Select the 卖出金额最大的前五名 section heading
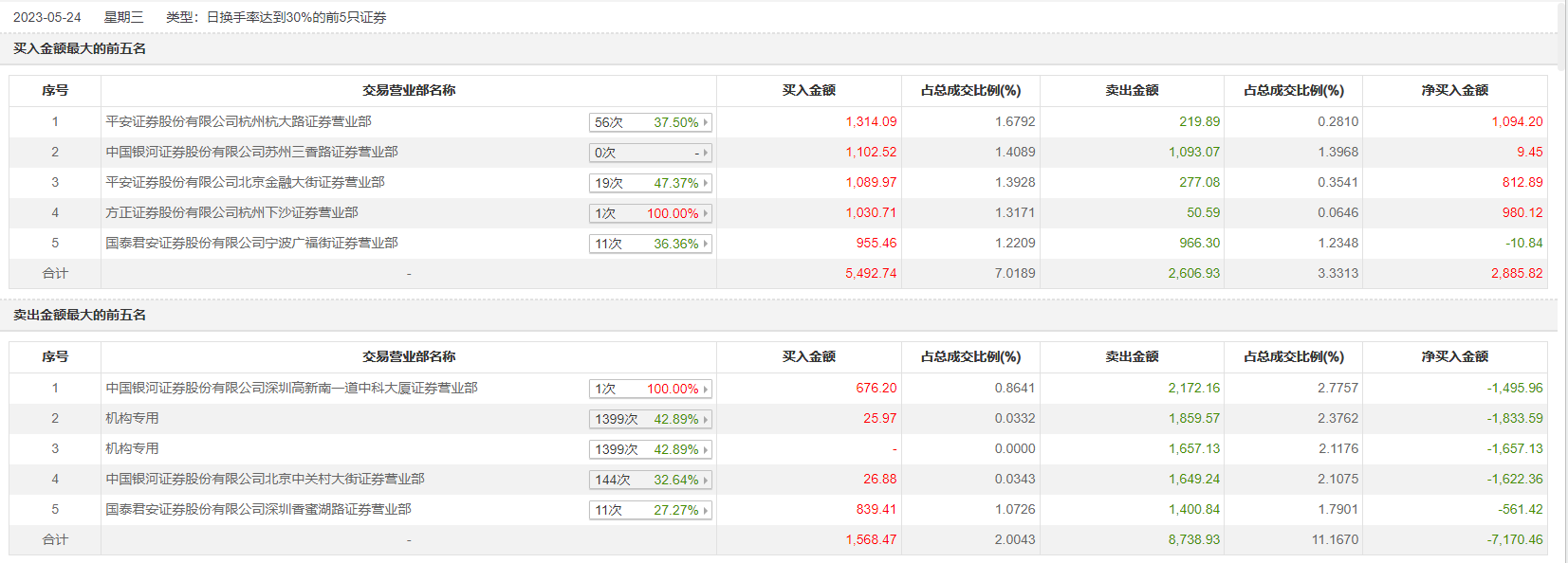Screen dimensions: 1568x563 tap(80, 315)
